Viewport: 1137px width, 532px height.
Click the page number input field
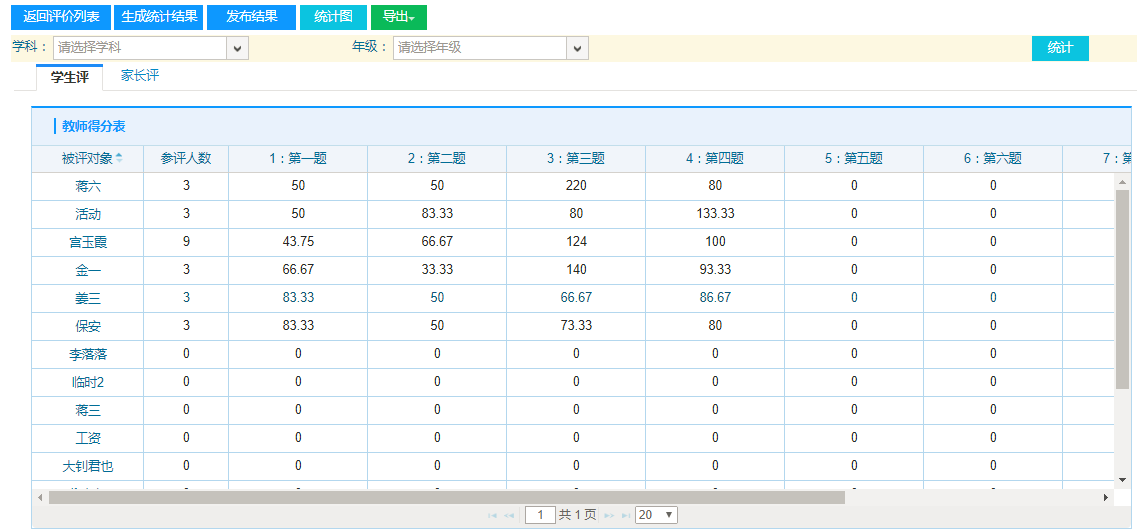pyautogui.click(x=540, y=515)
